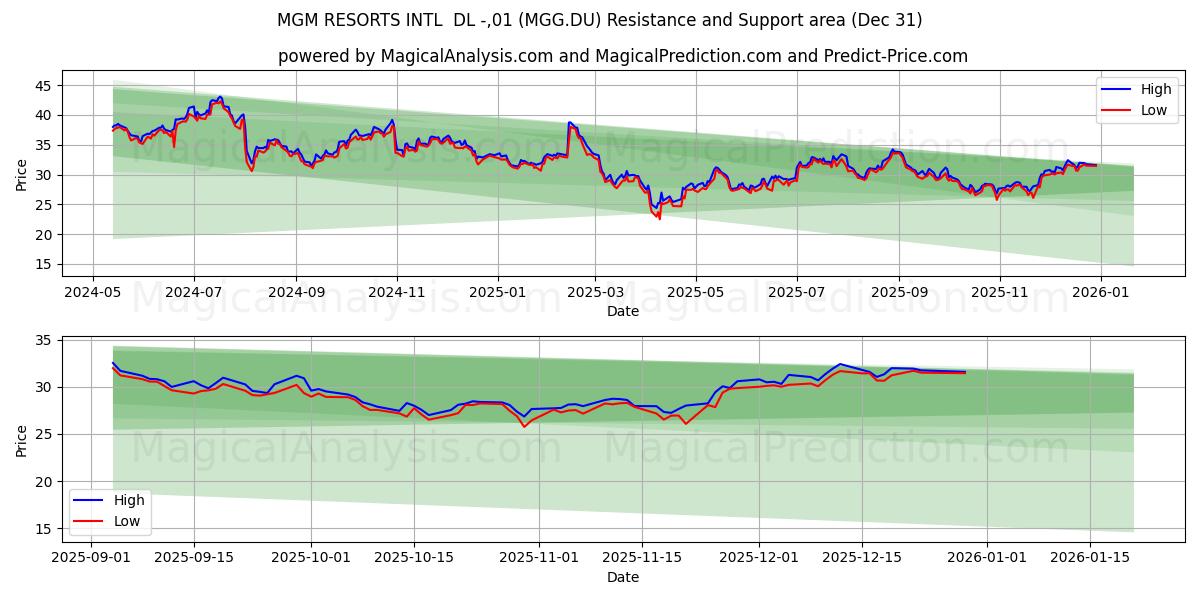Click the top chart 'Date' axis label
Viewport: 1200px width, 600px height.
(x=623, y=311)
